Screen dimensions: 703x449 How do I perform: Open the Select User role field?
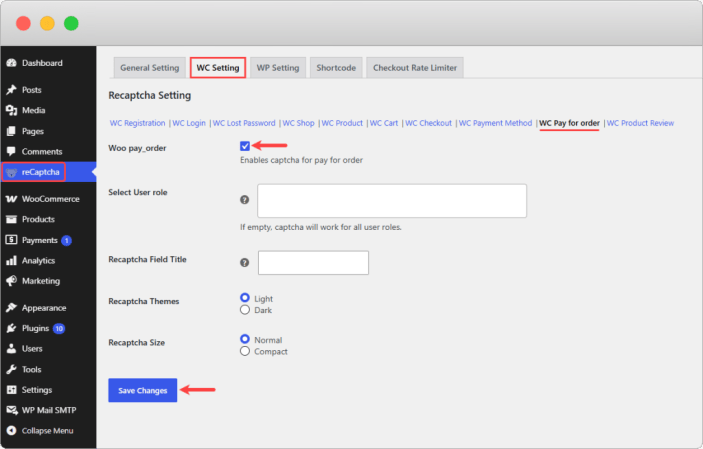[392, 201]
